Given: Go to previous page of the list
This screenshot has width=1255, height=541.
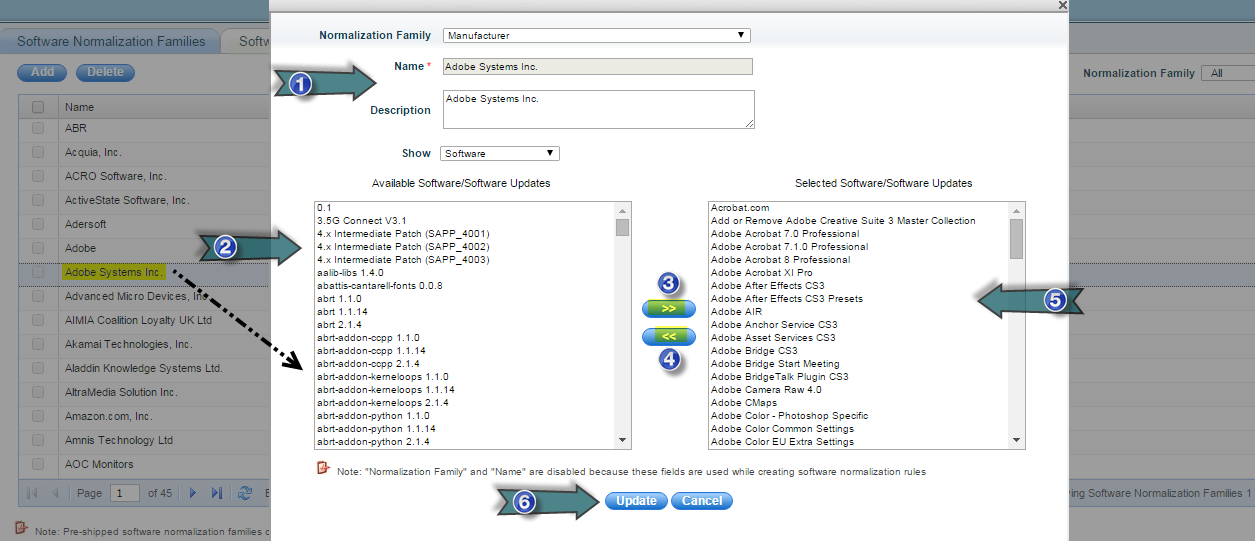Looking at the screenshot, I should (55, 493).
